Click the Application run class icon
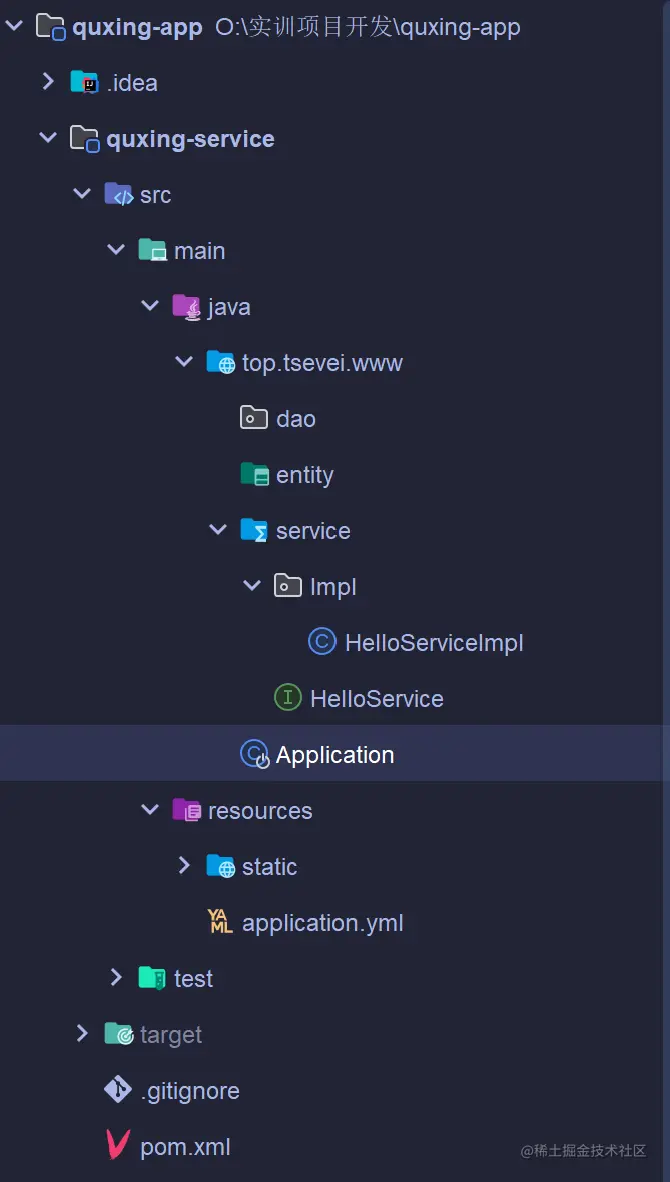The height and width of the screenshot is (1182, 670). tap(254, 754)
